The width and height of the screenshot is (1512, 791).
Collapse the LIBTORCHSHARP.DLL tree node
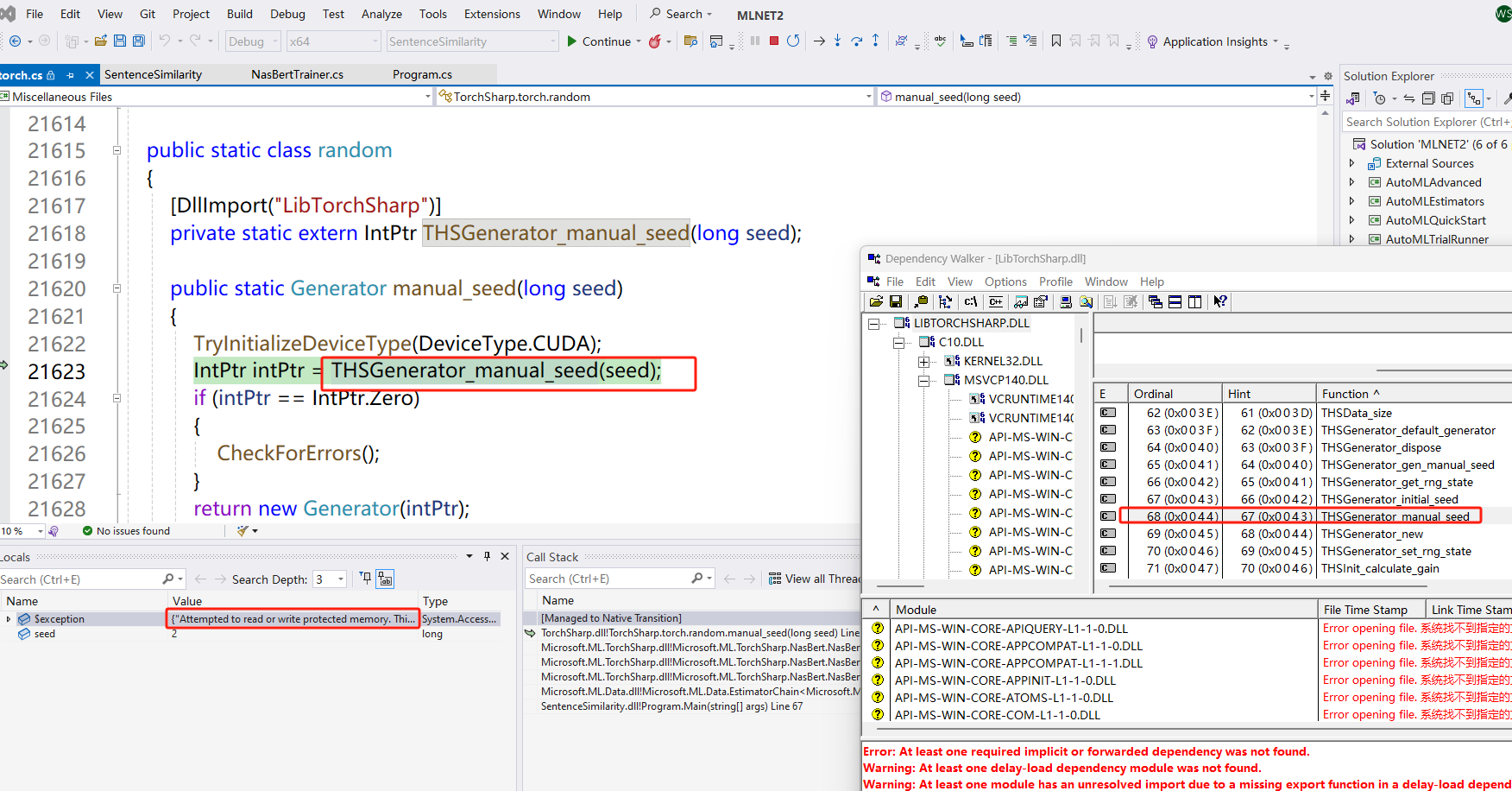tap(873, 324)
